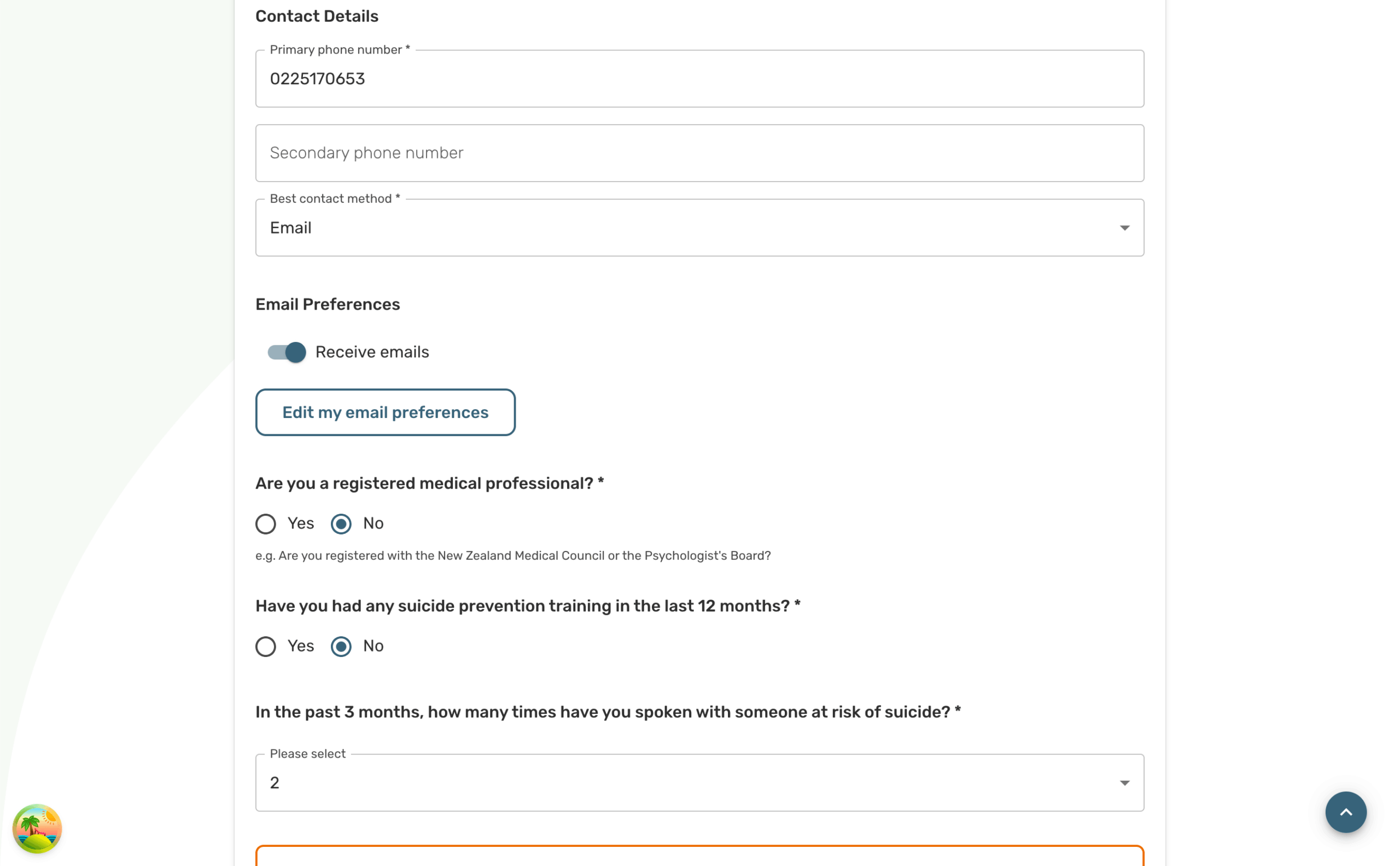1400x866 pixels.
Task: Click the orange-outlined box at the page bottom
Action: point(698,856)
